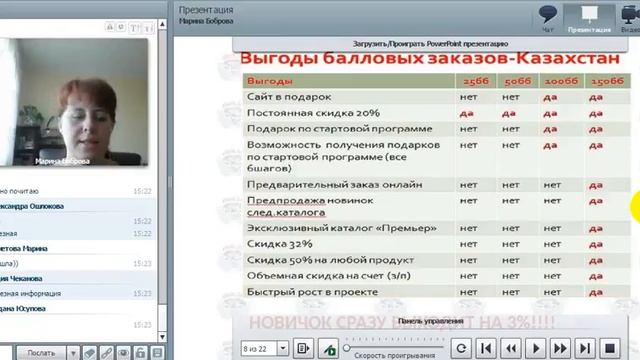Open the Чат panel icon
Viewport: 640px width, 360px height.
click(x=547, y=18)
